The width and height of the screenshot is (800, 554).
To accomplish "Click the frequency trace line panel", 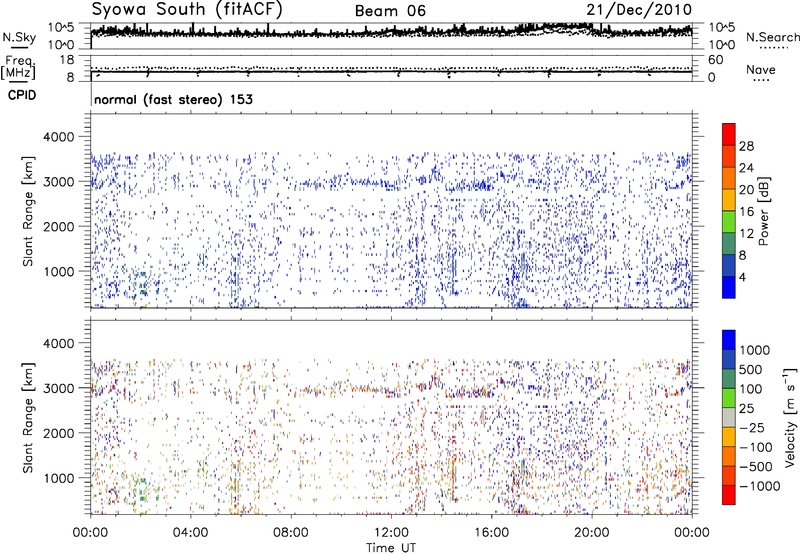I will click(391, 71).
